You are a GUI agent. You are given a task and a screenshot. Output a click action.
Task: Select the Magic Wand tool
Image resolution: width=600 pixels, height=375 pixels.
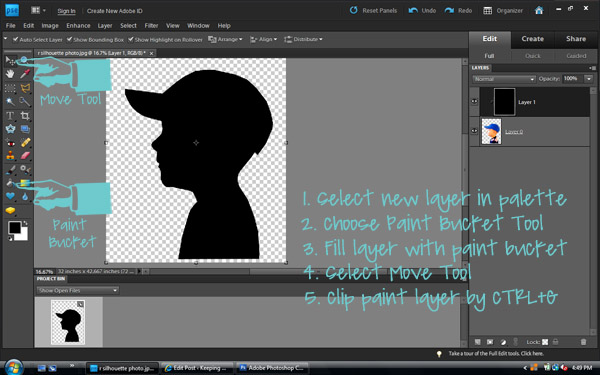point(10,102)
